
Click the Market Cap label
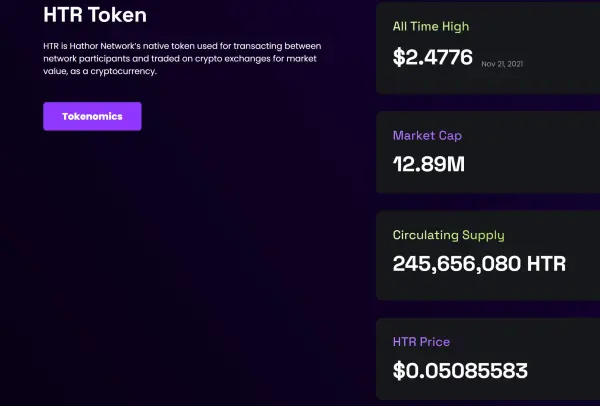[x=427, y=136]
